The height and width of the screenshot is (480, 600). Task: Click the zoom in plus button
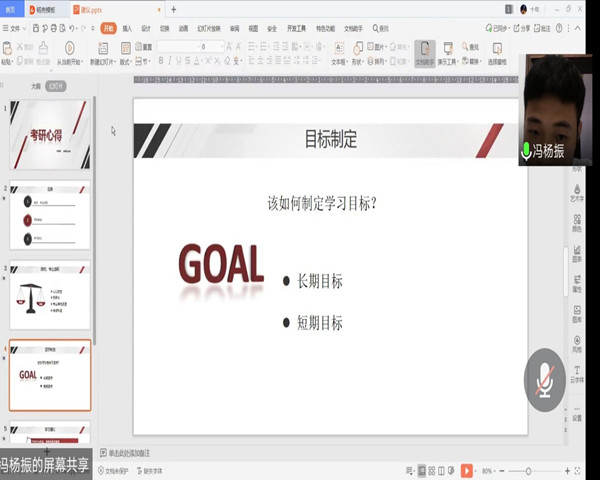(567, 471)
